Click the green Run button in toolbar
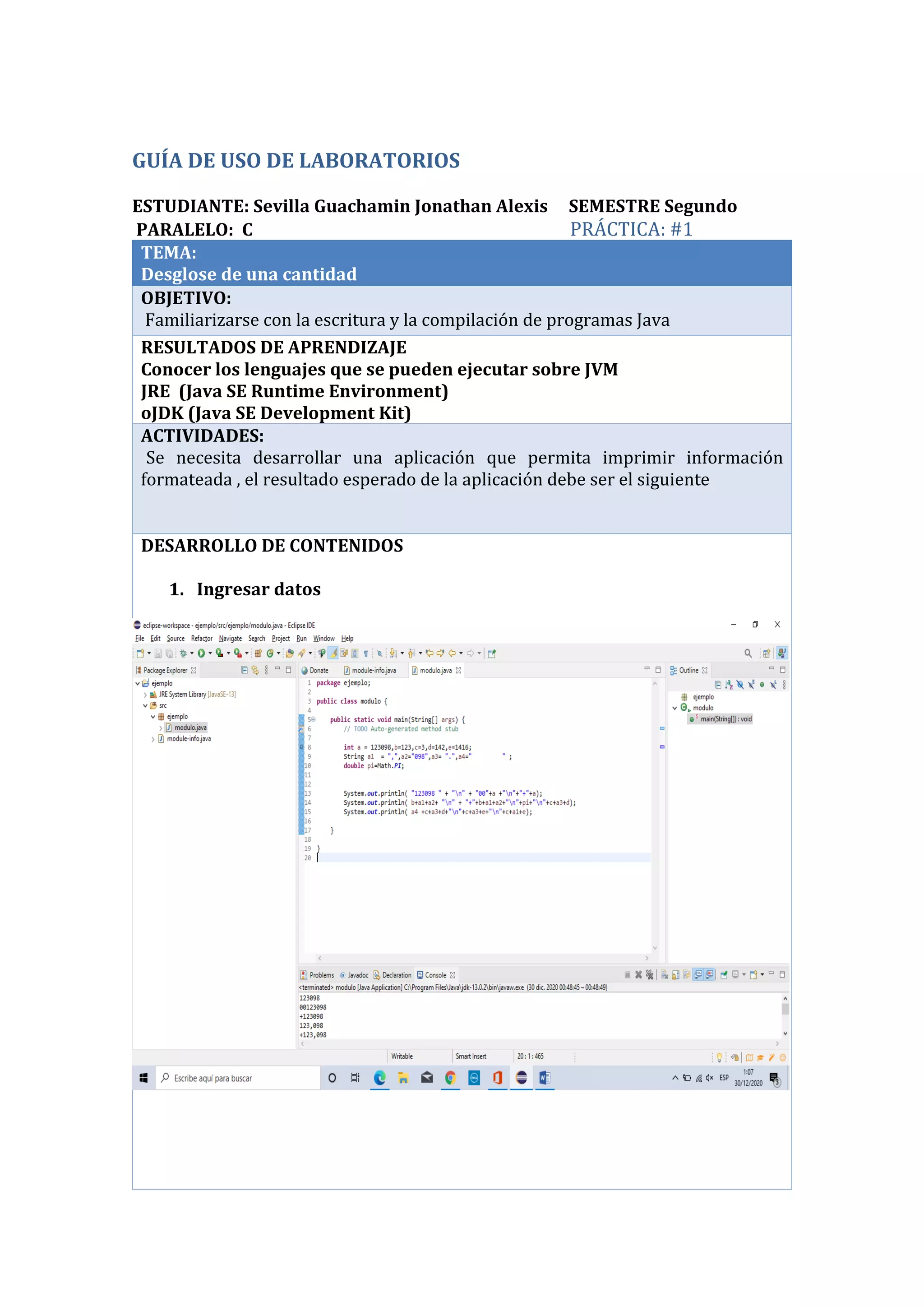This screenshot has width=924, height=1307. 201,653
